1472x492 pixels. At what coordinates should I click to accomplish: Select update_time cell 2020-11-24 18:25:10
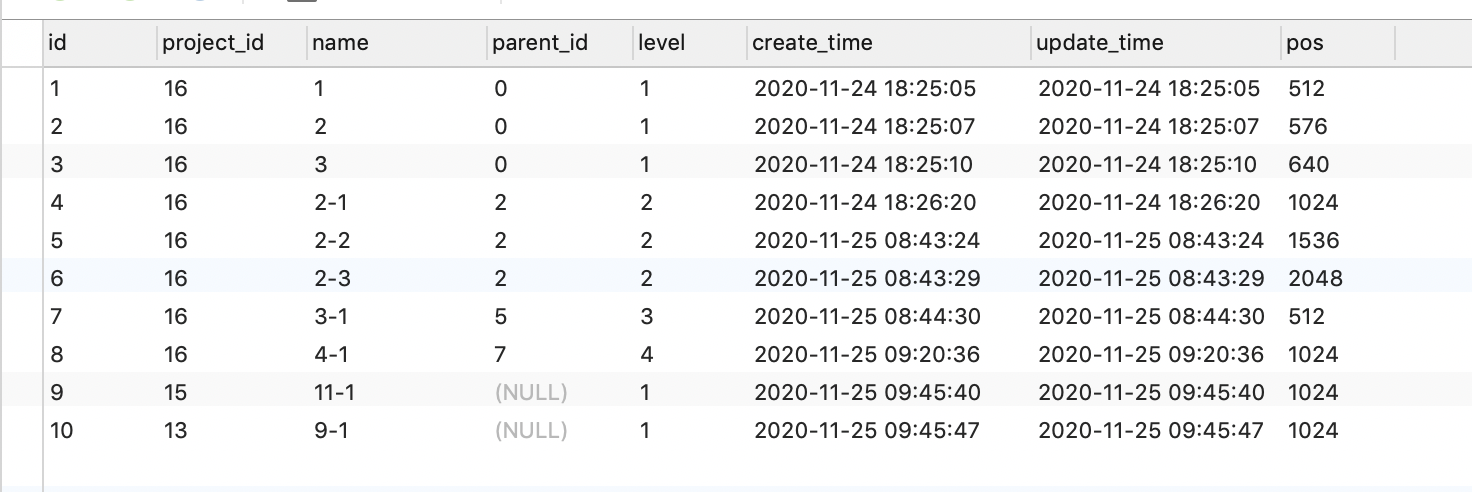1156,165
